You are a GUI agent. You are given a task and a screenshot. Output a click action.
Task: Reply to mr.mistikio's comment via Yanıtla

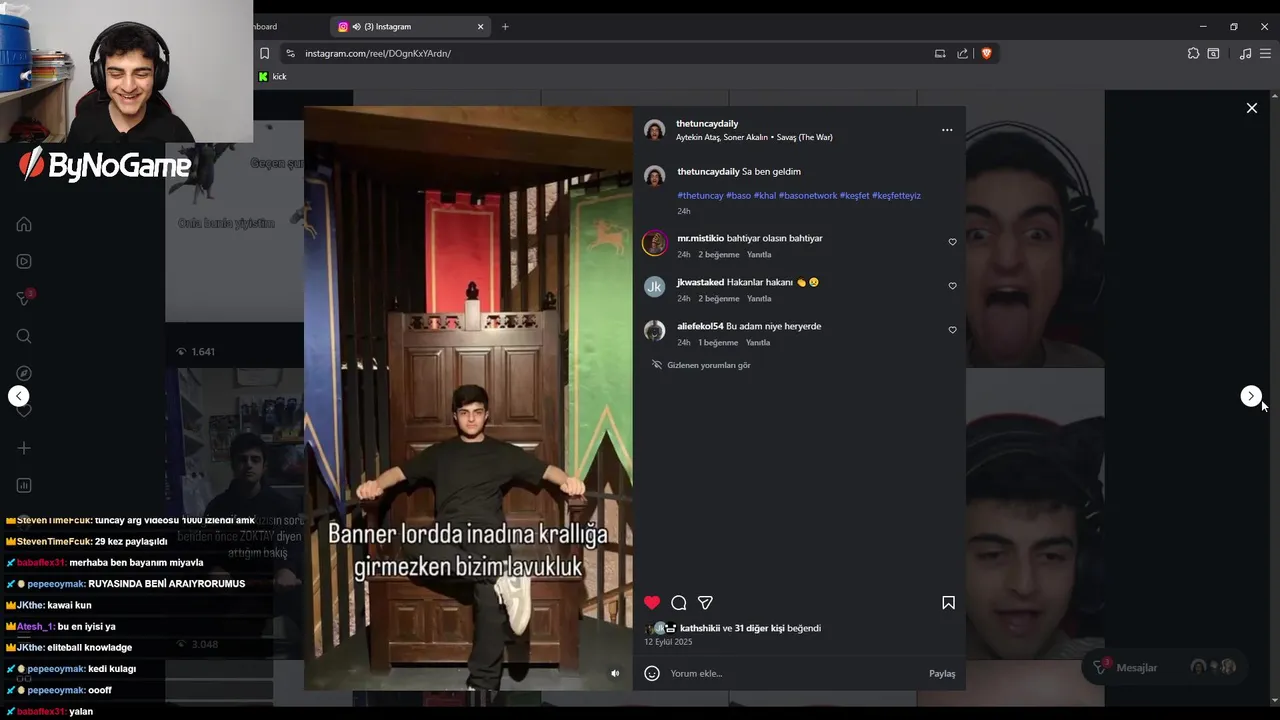pyautogui.click(x=759, y=254)
